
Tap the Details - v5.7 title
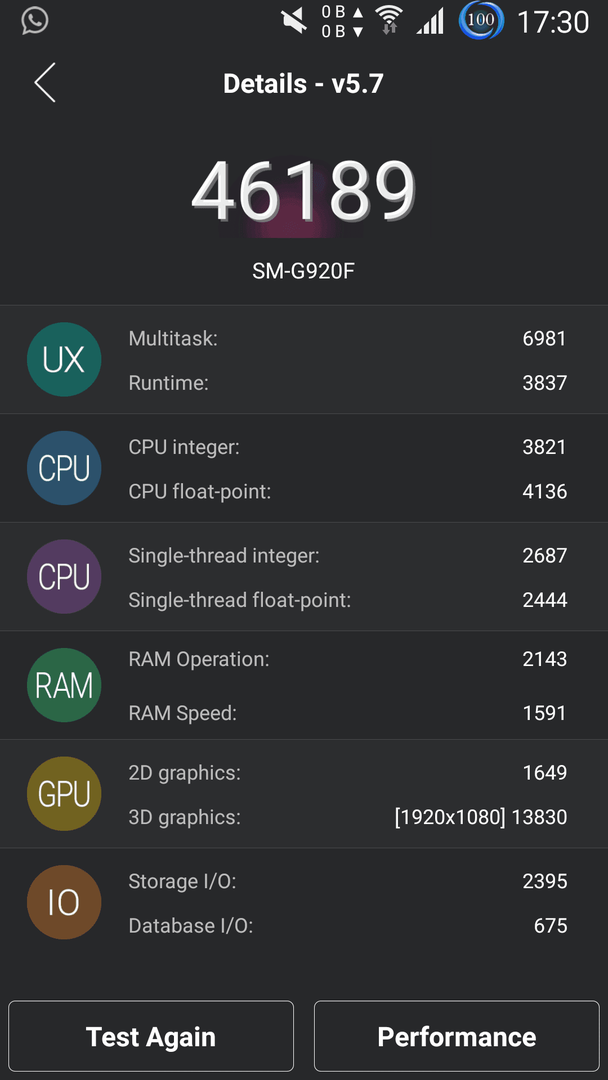click(x=303, y=84)
